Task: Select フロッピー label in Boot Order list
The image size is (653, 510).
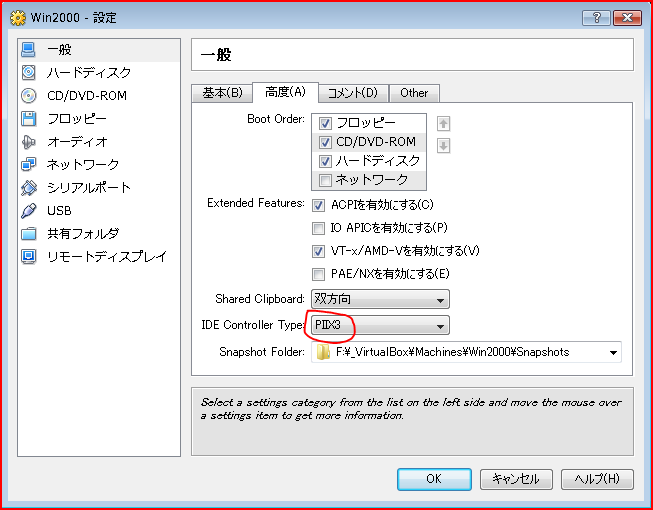Action: pos(366,123)
